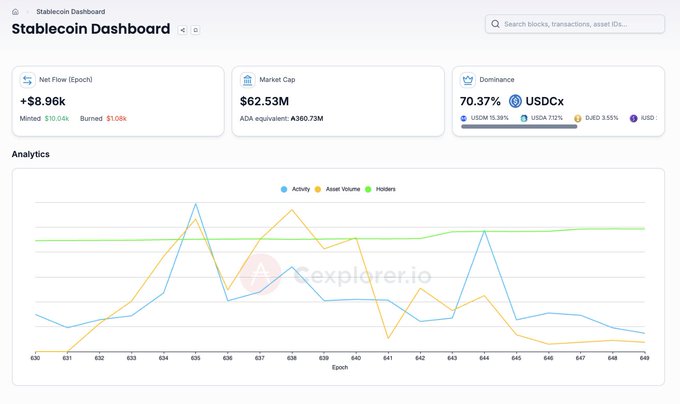This screenshot has height=404, width=680.
Task: Click the horizontal scrollbar in the Dominance card
Action: pyautogui.click(x=519, y=127)
